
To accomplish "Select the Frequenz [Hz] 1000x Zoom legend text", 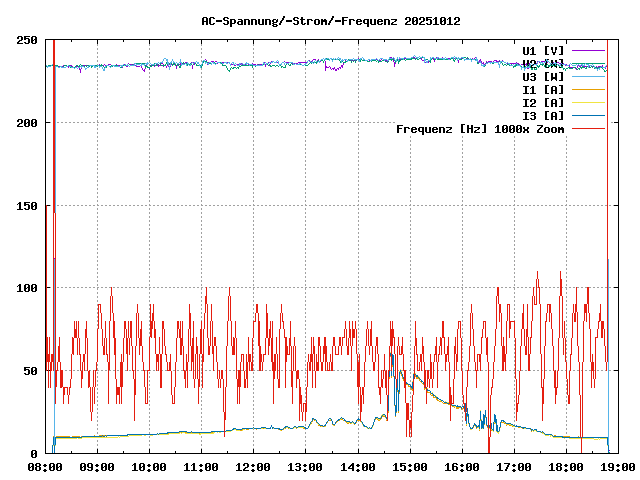I will [480, 128].
